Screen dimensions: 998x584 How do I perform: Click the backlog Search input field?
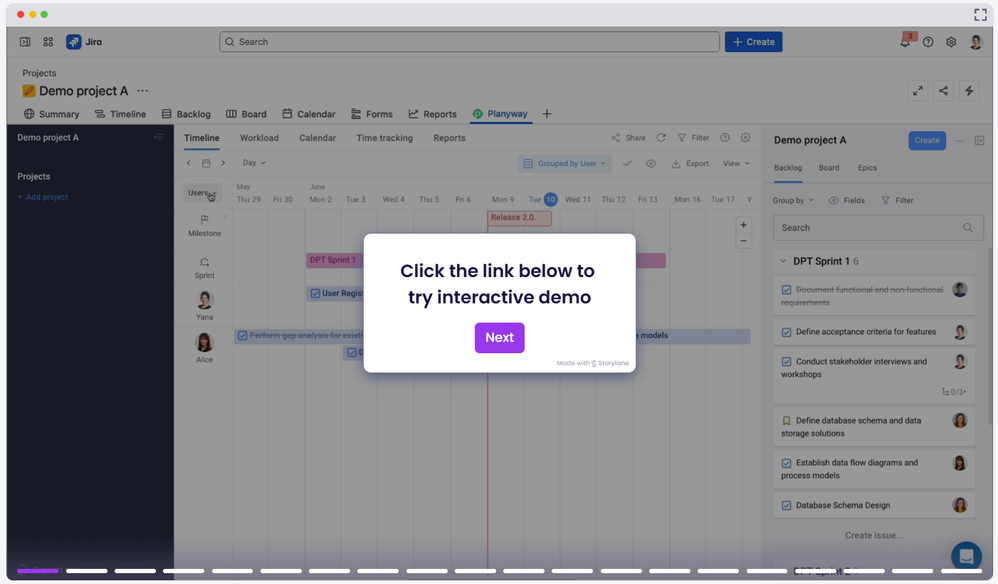878,228
